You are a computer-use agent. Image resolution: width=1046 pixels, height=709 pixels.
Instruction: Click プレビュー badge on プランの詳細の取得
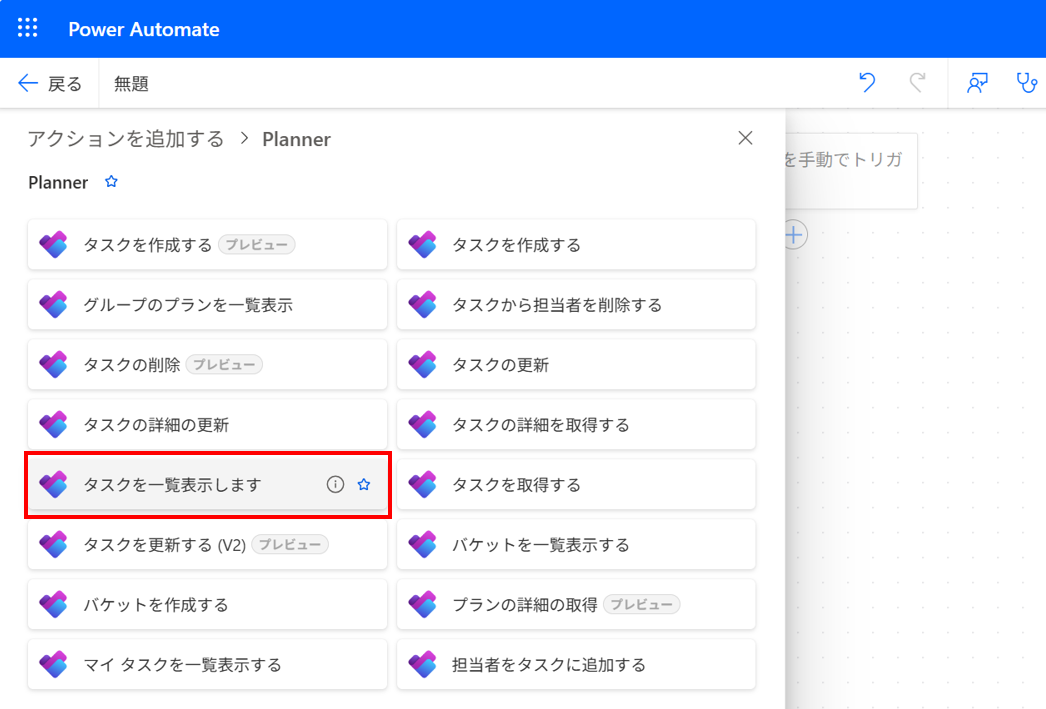[x=642, y=605]
